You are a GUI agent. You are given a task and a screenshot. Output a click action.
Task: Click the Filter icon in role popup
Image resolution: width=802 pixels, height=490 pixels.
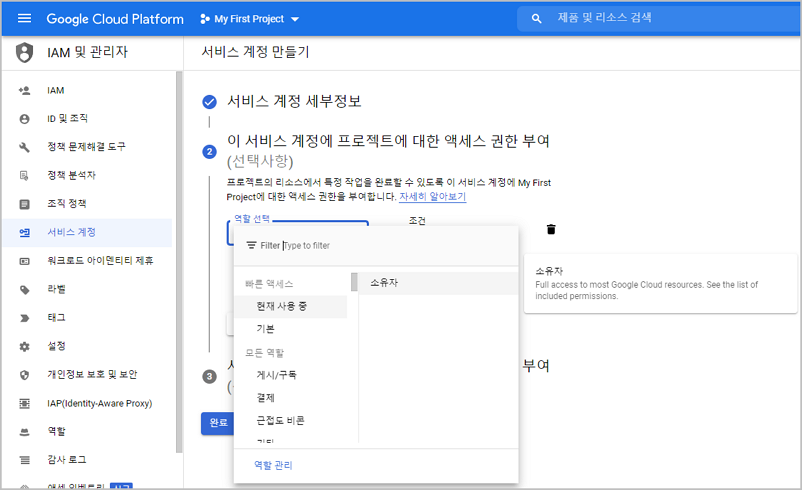[251, 246]
